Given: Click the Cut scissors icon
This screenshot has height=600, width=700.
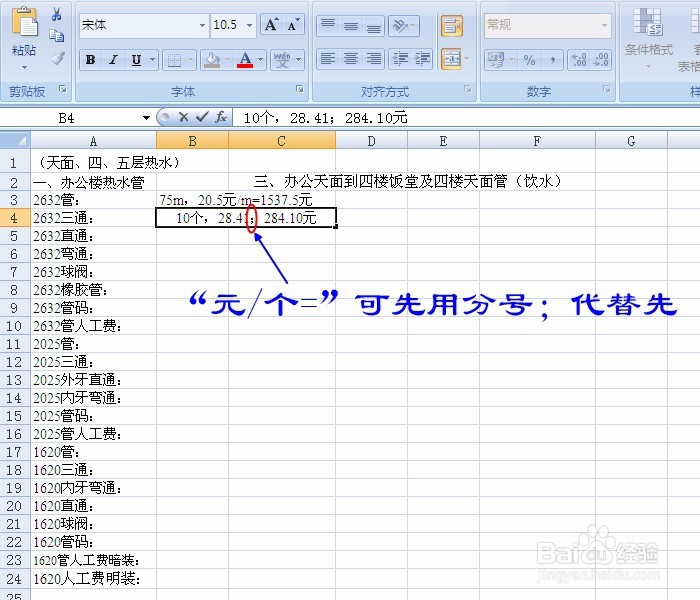Looking at the screenshot, I should click(x=56, y=14).
